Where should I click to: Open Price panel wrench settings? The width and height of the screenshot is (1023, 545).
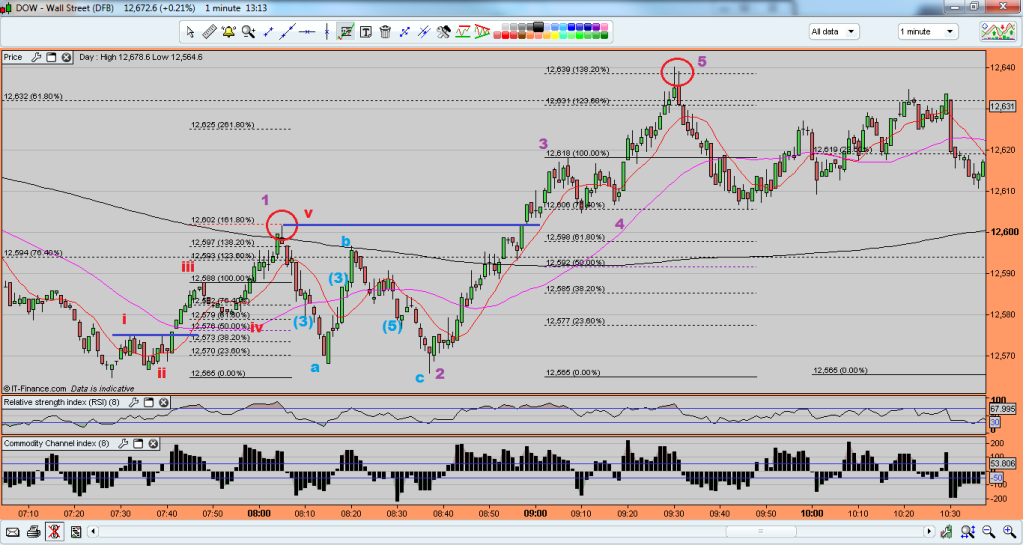[37, 57]
